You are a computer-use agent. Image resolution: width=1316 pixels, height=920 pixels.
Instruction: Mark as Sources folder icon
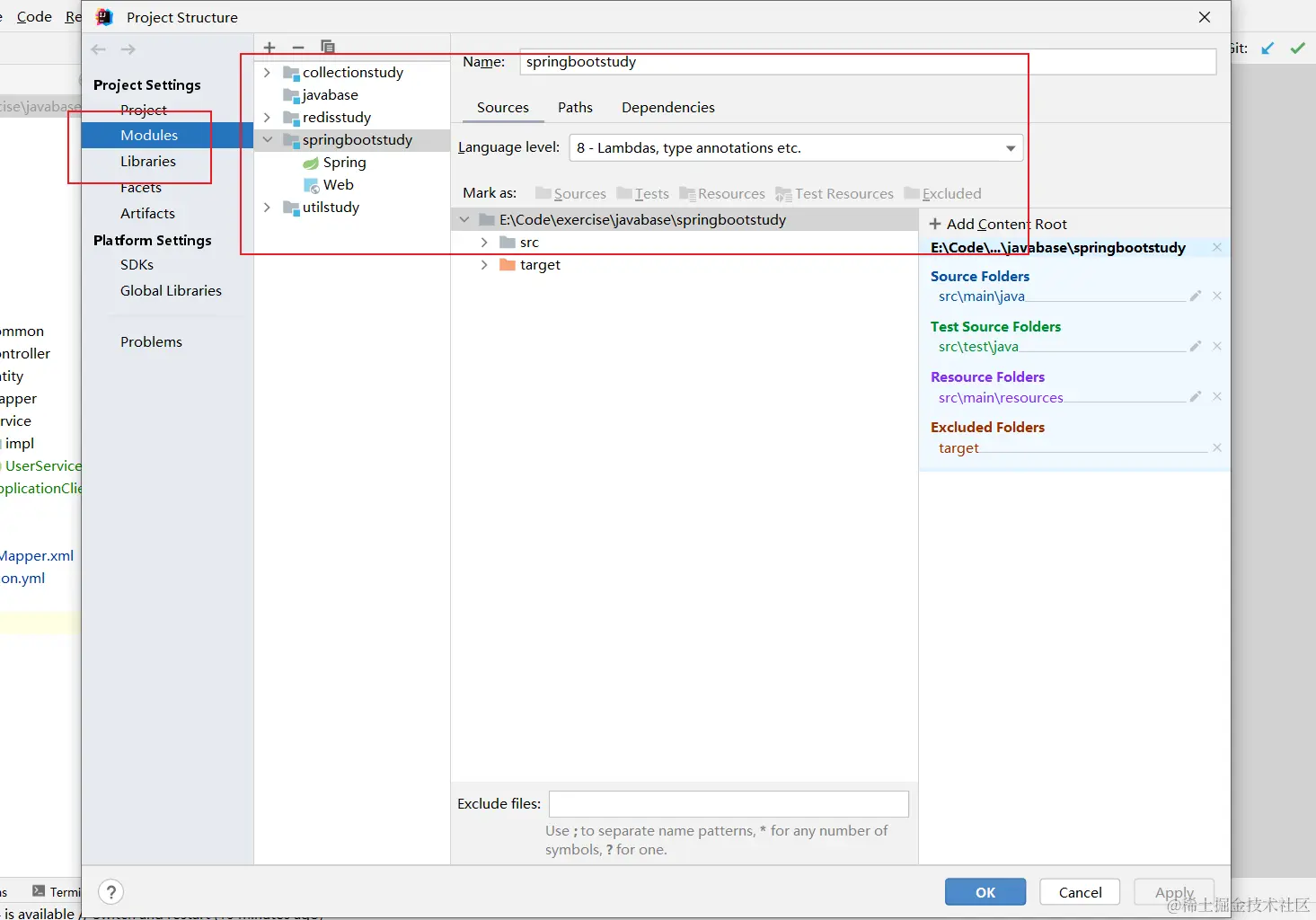click(x=543, y=193)
